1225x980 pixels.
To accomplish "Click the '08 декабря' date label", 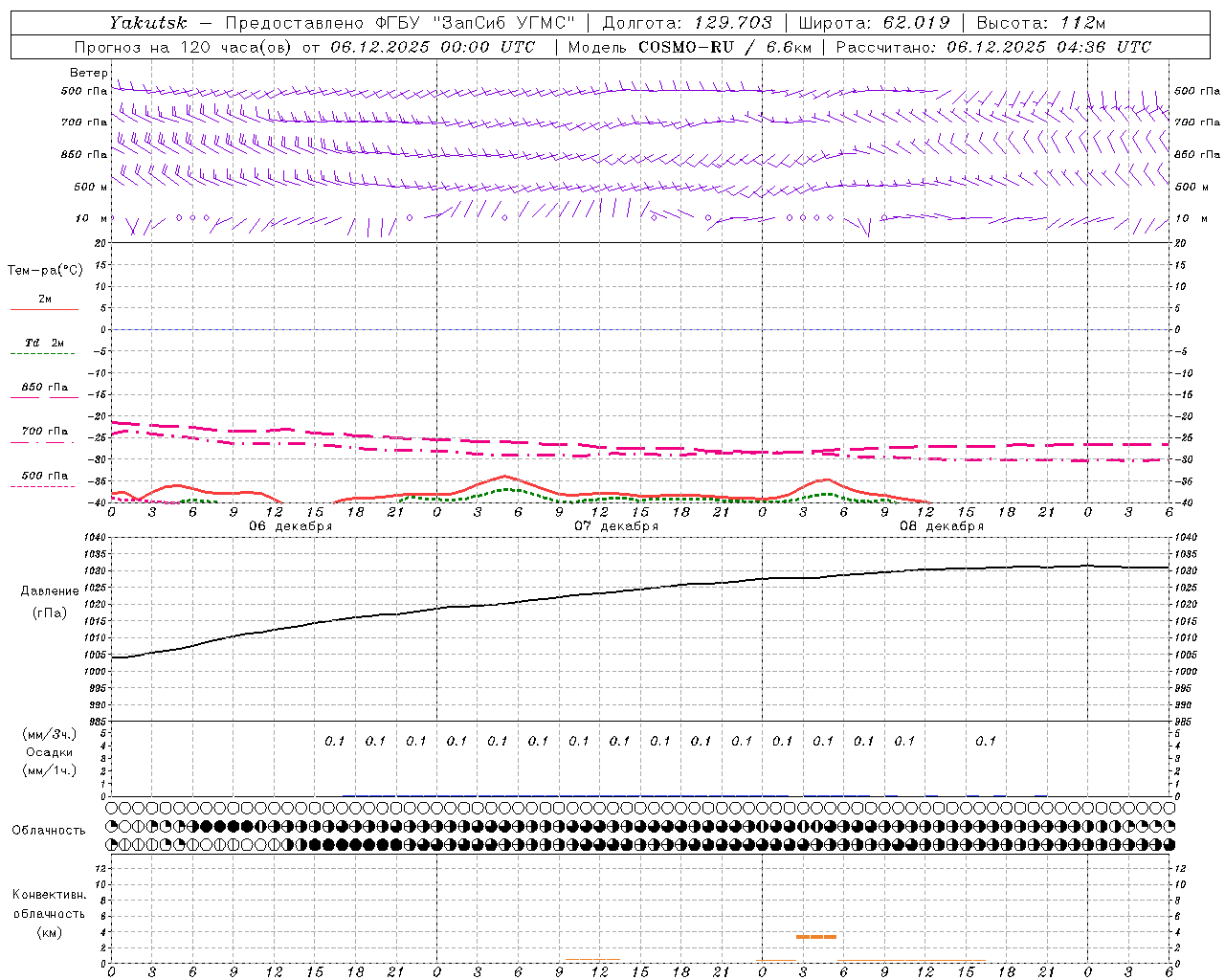I will click(942, 526).
